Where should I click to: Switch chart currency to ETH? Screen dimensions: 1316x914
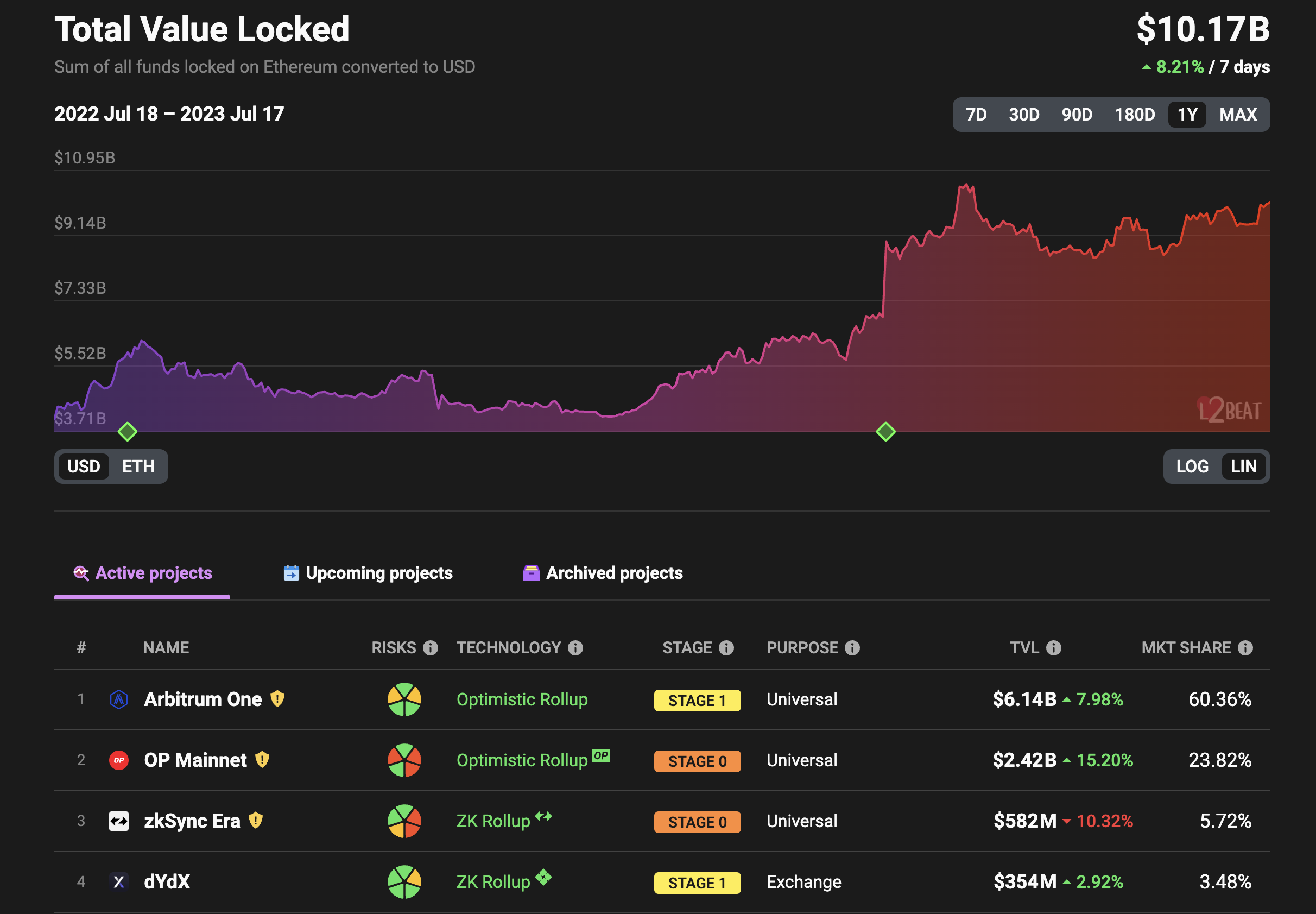(138, 467)
